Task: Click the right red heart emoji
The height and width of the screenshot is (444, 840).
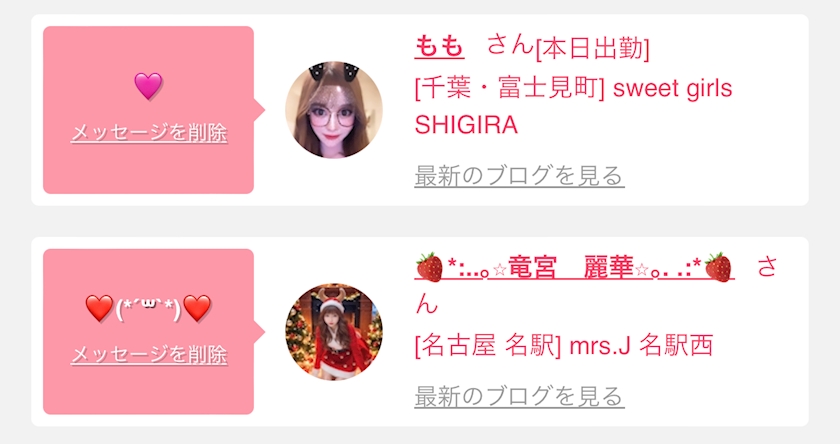Action: point(197,308)
